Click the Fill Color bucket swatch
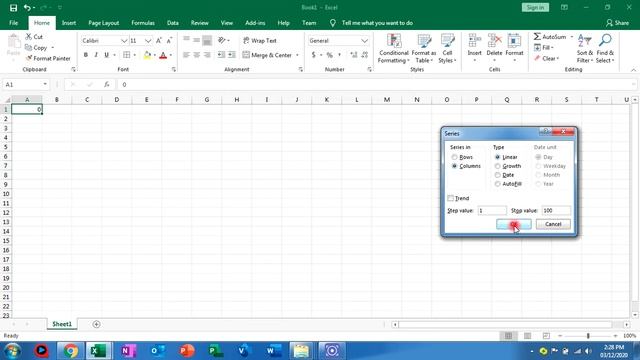Image resolution: width=640 pixels, height=360 pixels. 147,55
